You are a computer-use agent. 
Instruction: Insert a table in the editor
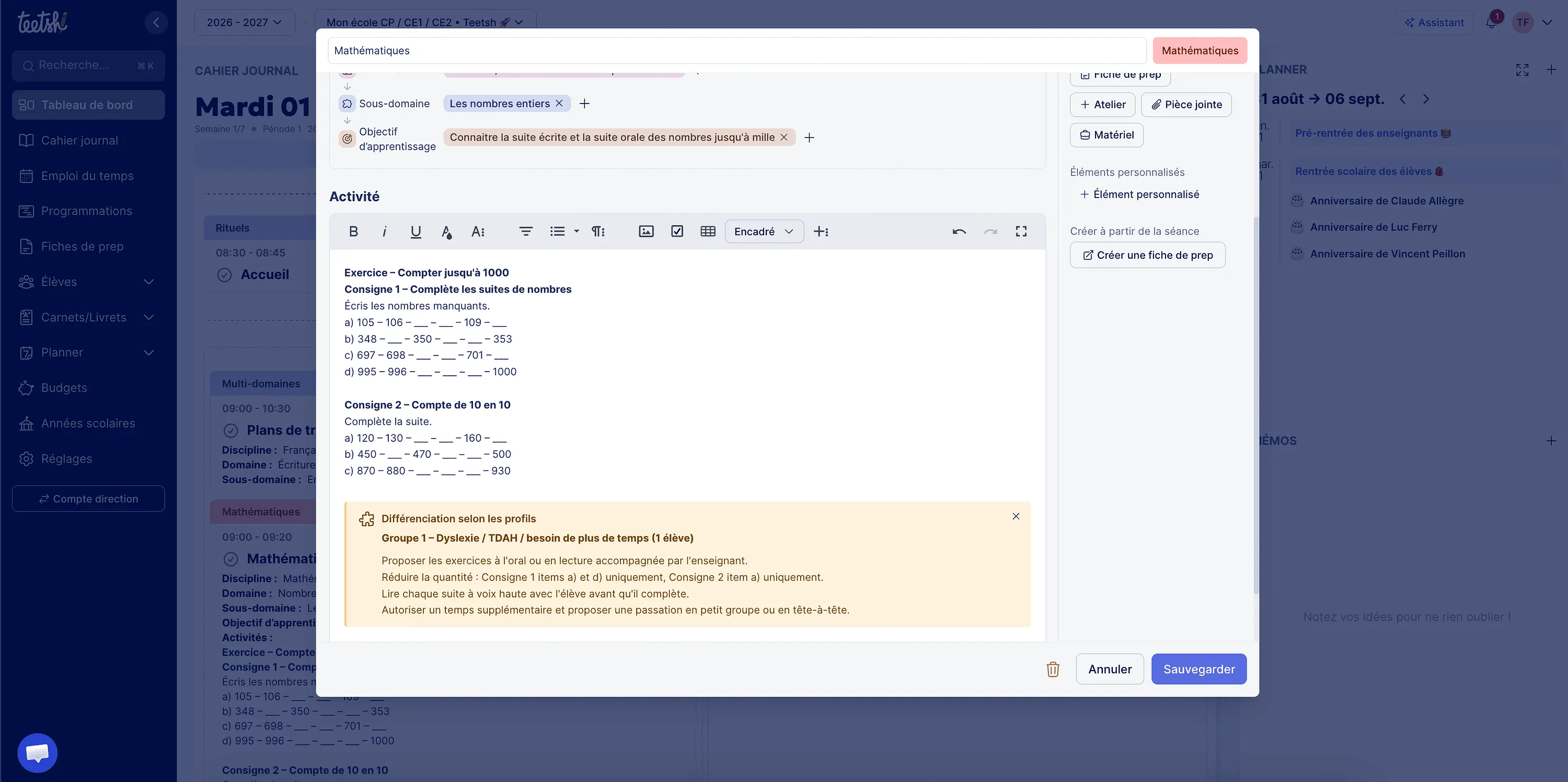(707, 231)
